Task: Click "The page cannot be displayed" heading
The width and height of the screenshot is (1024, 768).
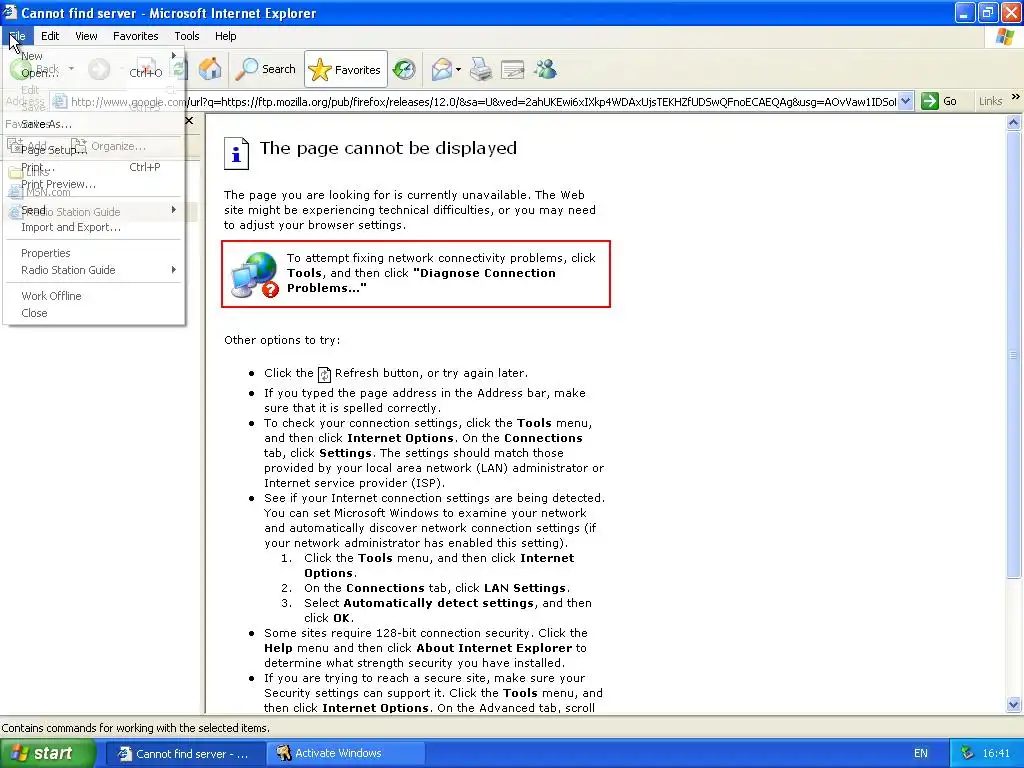Action: pos(388,148)
